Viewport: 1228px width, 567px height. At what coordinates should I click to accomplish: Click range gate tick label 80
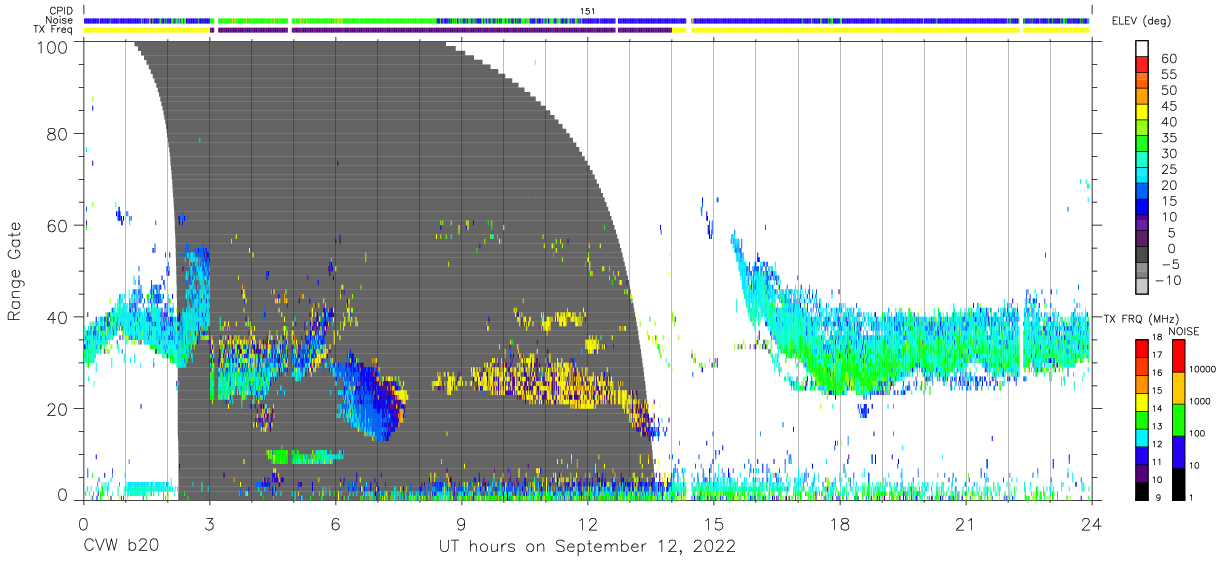[x=58, y=134]
